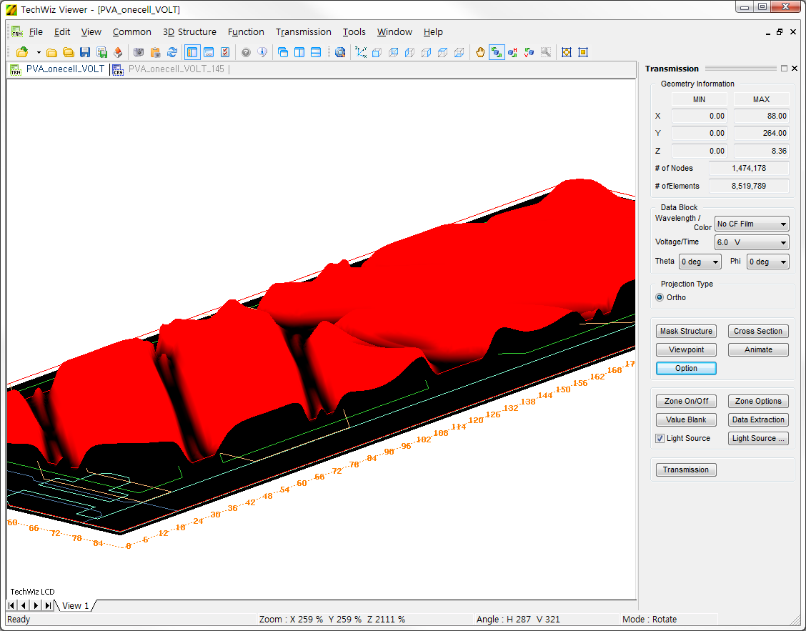806x631 pixels.
Task: Click the cascade windows toolbar icon
Action: [283, 52]
